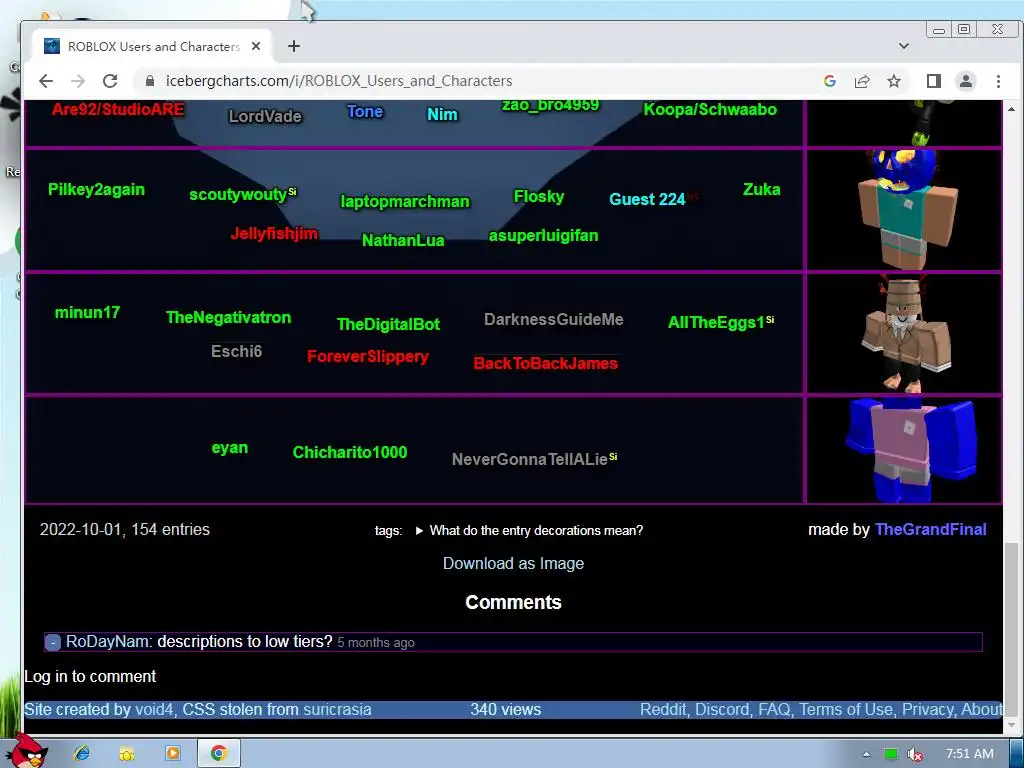Click the laptopmarchman entry
1024x768 pixels.
(x=405, y=201)
